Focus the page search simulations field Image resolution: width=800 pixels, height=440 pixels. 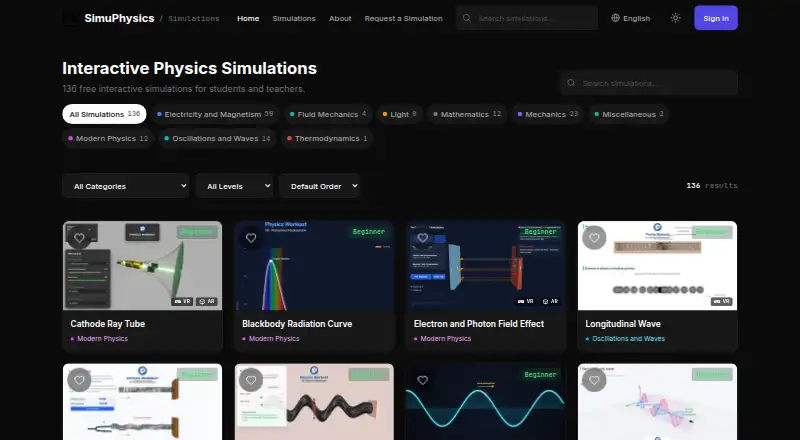point(648,83)
